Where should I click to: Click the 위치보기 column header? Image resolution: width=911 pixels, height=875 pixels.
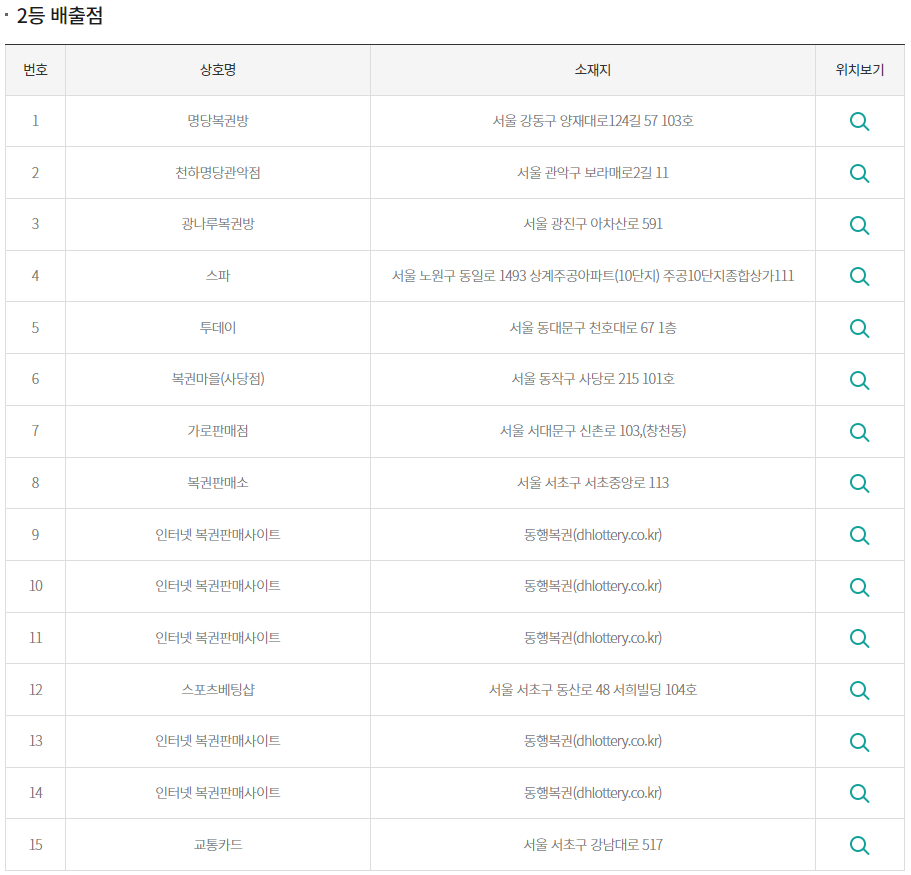pyautogui.click(x=859, y=70)
